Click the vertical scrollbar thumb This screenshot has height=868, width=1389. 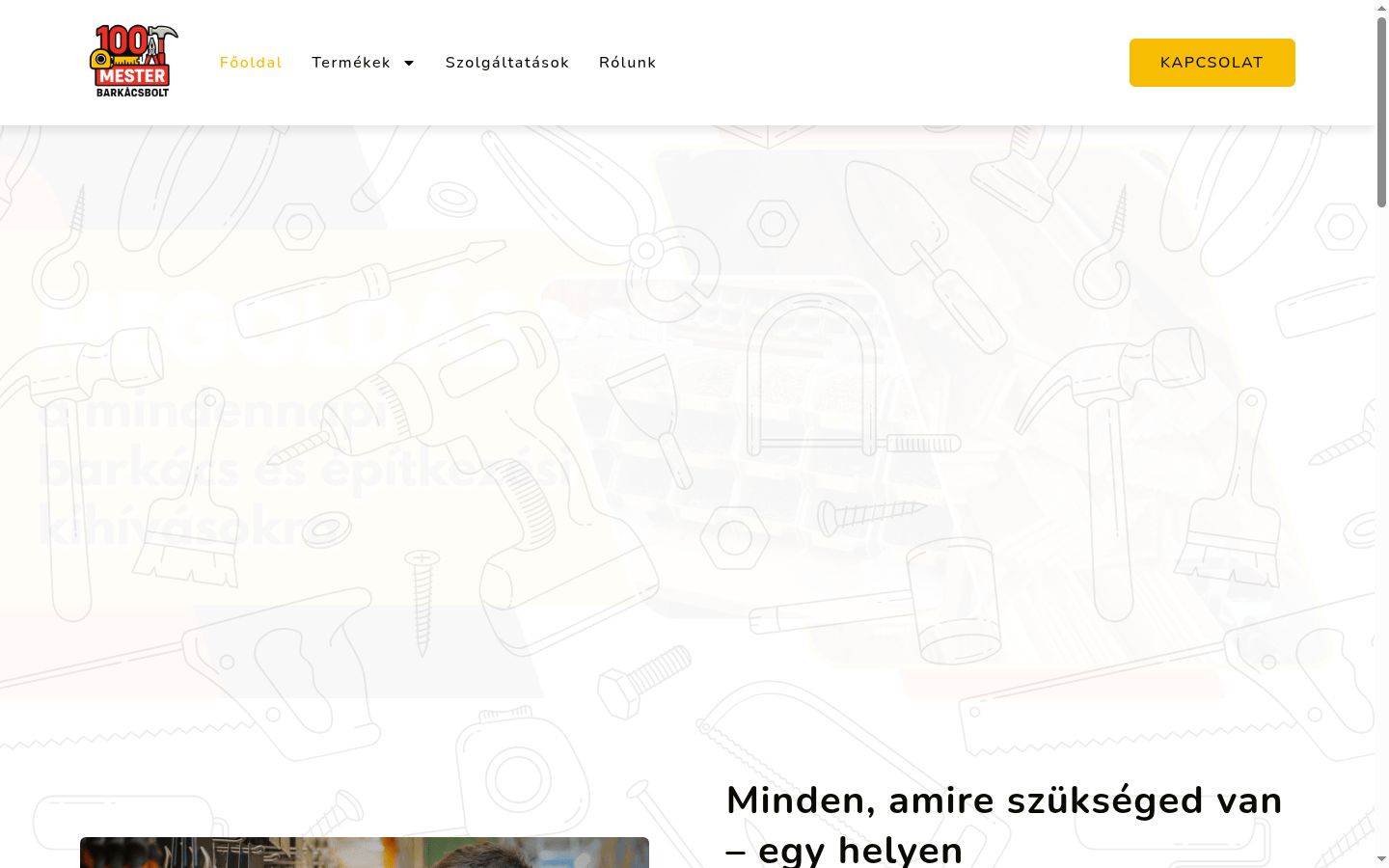coord(1381,111)
